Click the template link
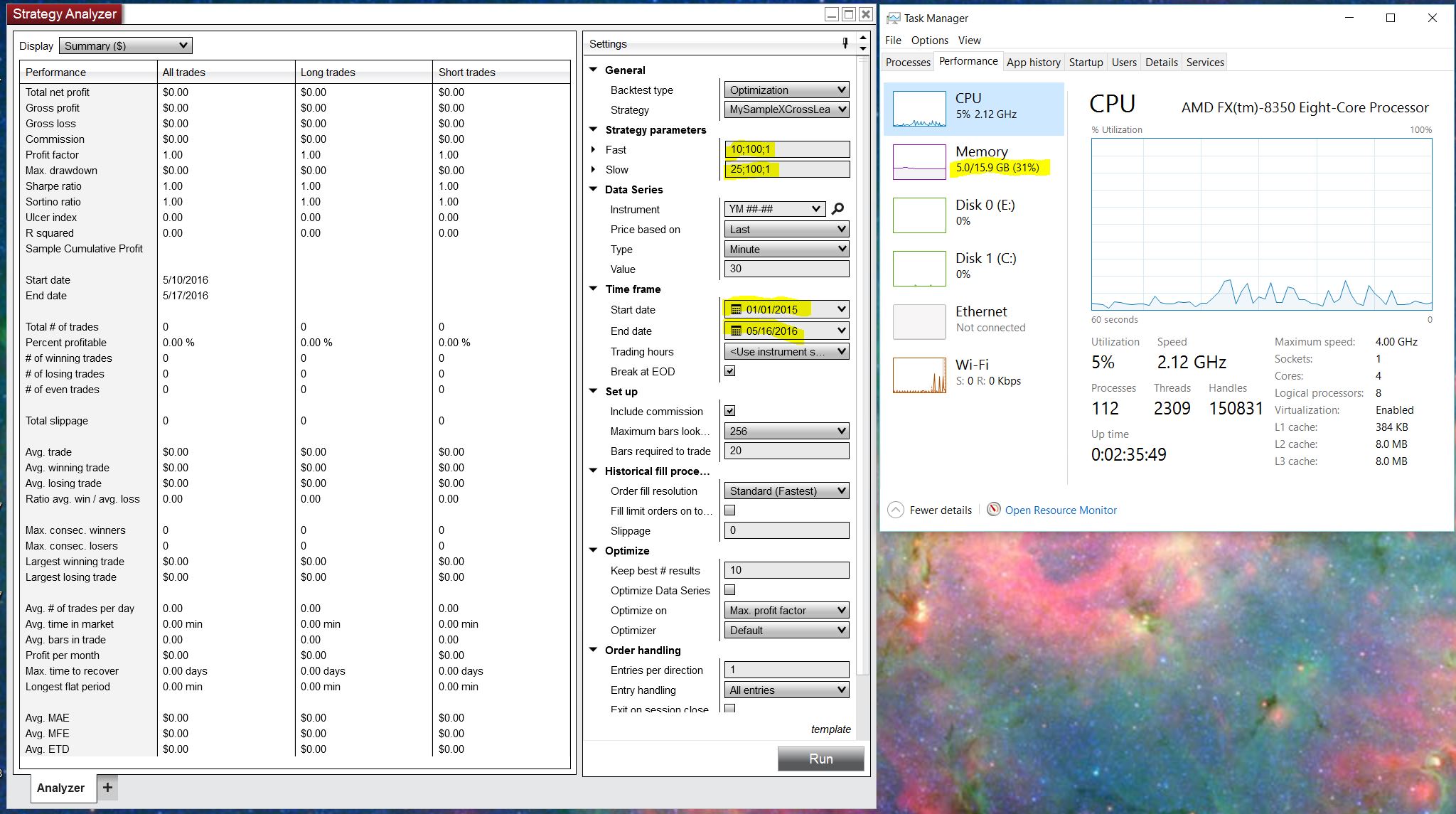Image resolution: width=1456 pixels, height=814 pixels. 830,729
